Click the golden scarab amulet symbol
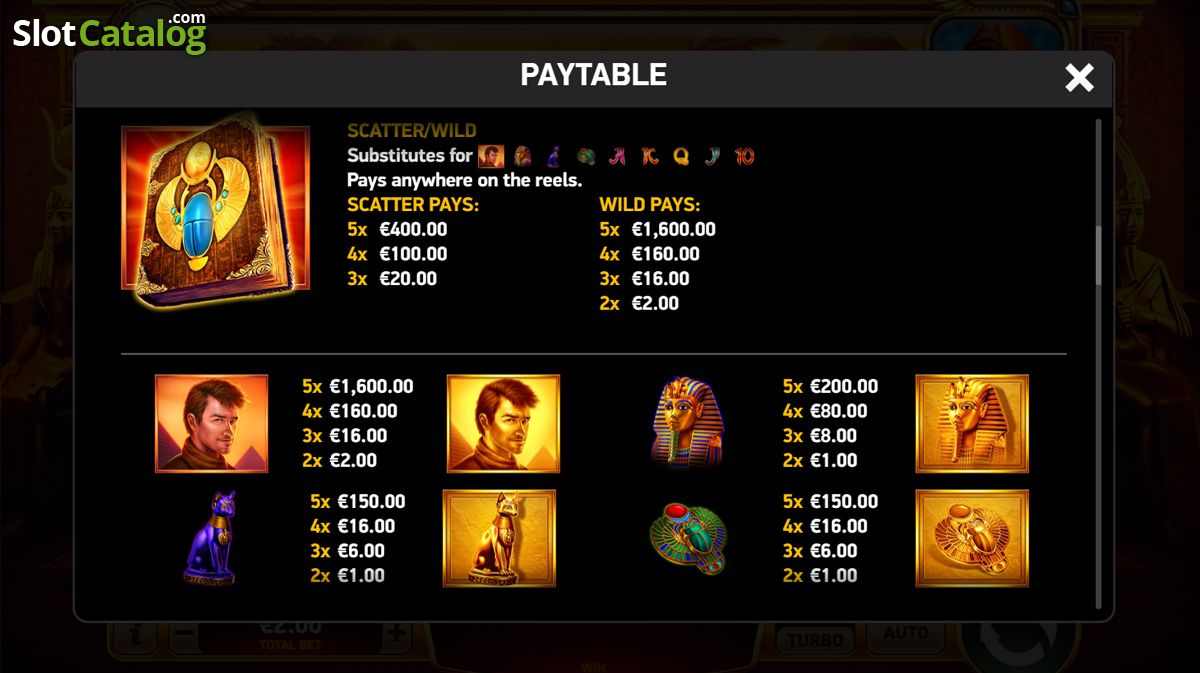This screenshot has height=673, width=1200. point(972,538)
